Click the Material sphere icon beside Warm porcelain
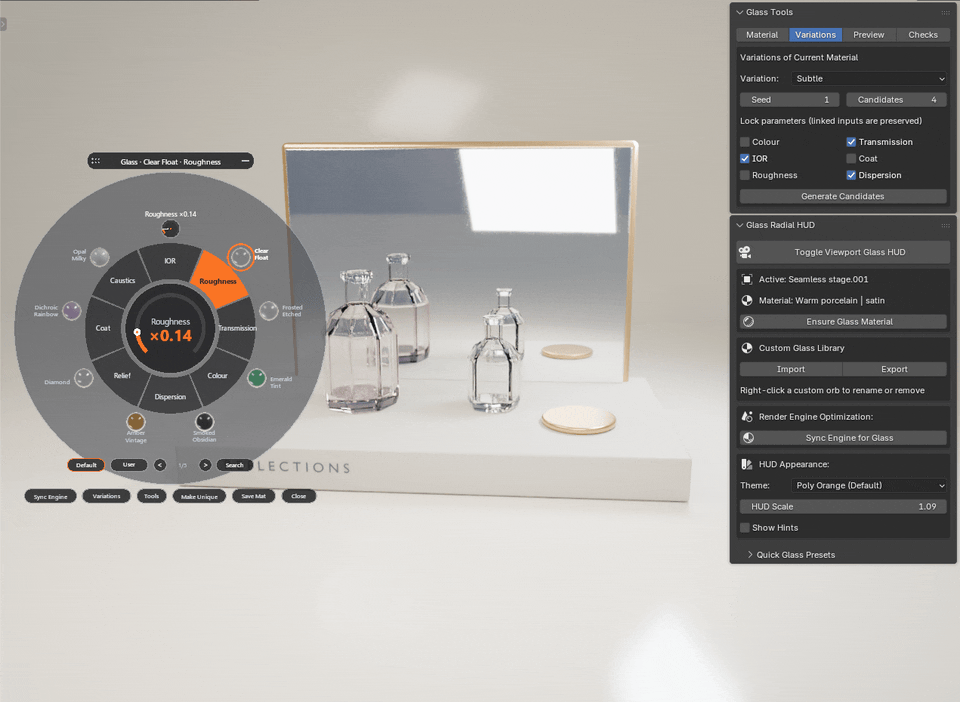The image size is (960, 702). 747,301
